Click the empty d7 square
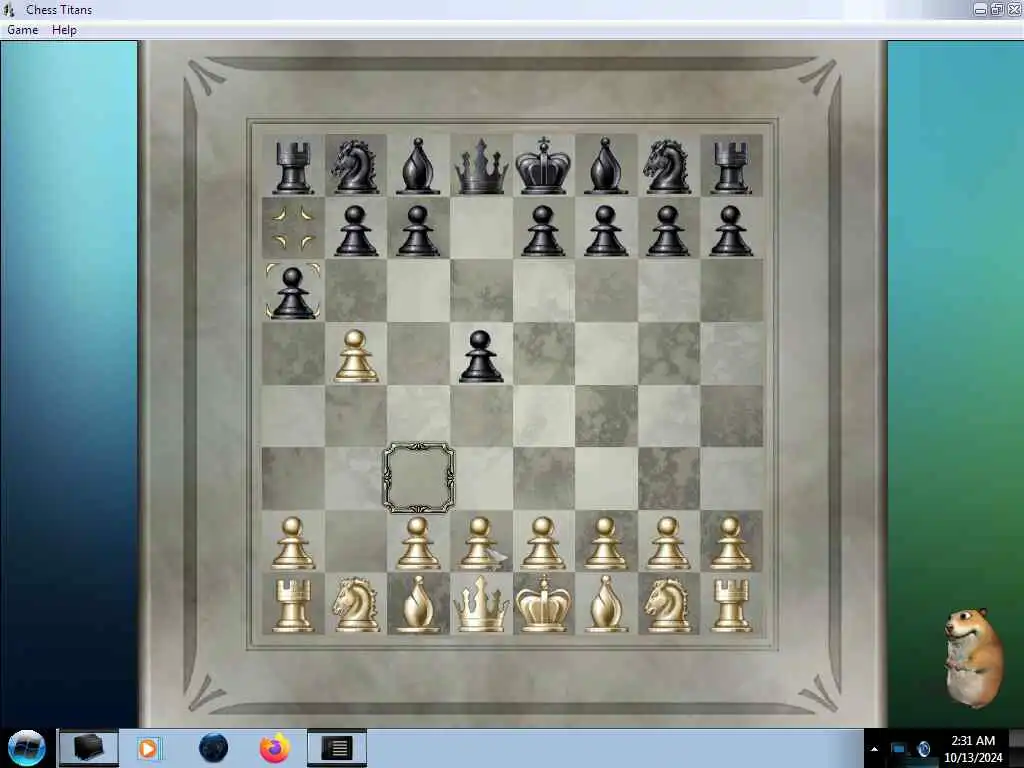The width and height of the screenshot is (1024, 768). [x=481, y=229]
